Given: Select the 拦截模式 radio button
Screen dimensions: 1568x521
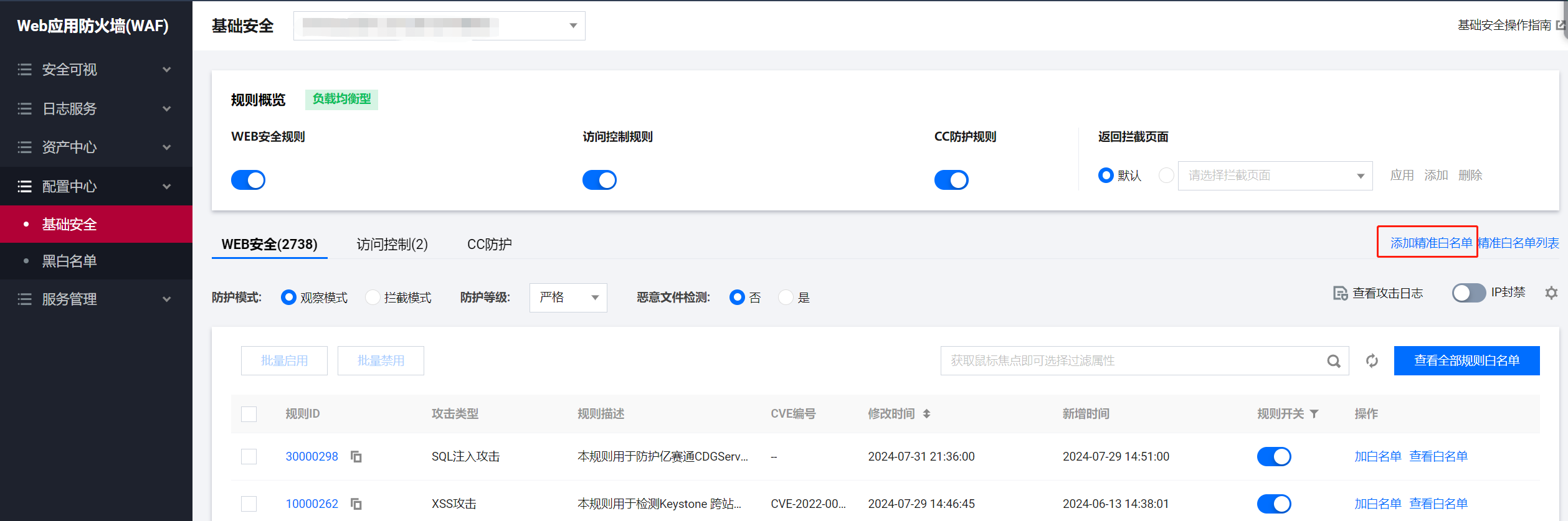Looking at the screenshot, I should coord(373,298).
